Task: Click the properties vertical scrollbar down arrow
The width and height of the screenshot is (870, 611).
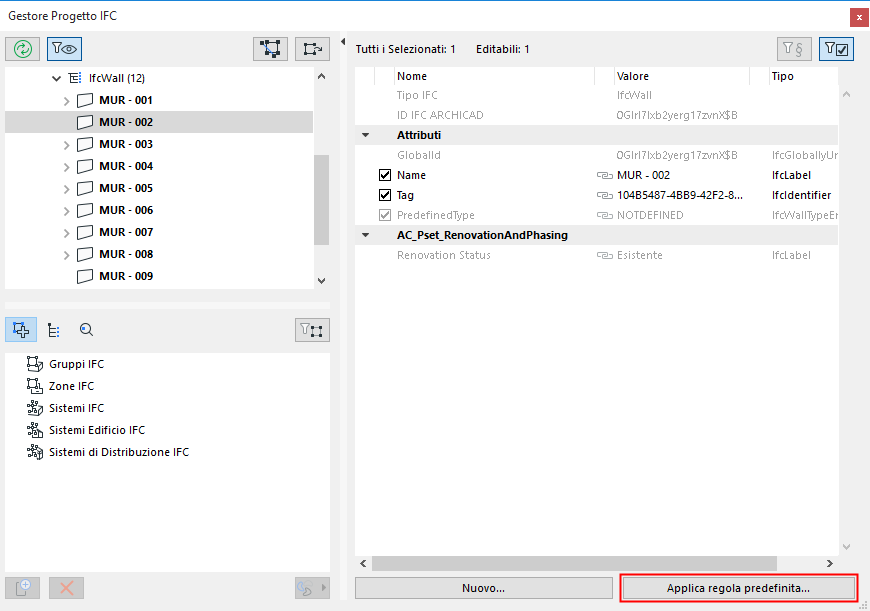Action: pyautogui.click(x=847, y=547)
